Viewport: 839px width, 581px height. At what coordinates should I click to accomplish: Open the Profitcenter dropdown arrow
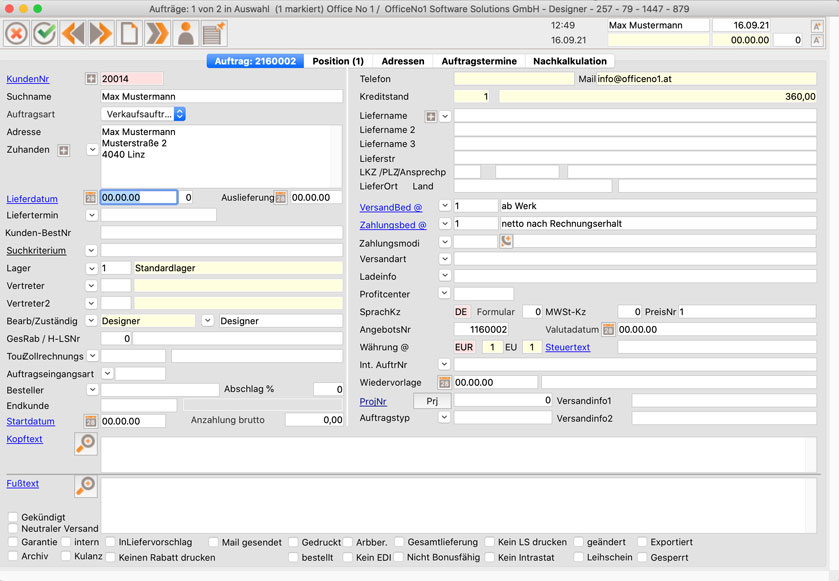[x=444, y=293]
